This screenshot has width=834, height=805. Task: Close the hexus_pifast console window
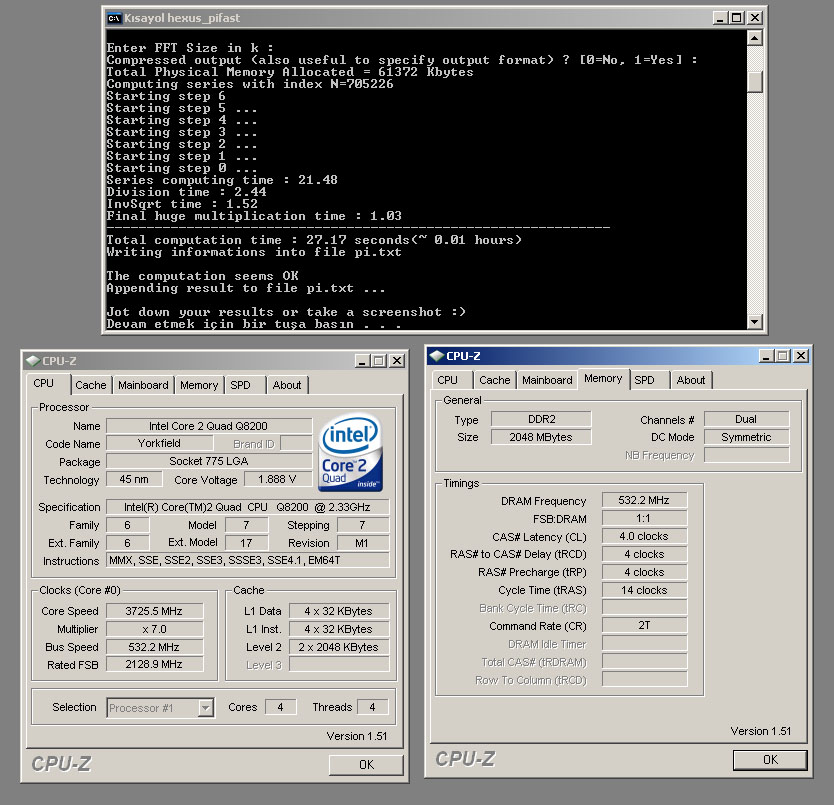click(754, 18)
